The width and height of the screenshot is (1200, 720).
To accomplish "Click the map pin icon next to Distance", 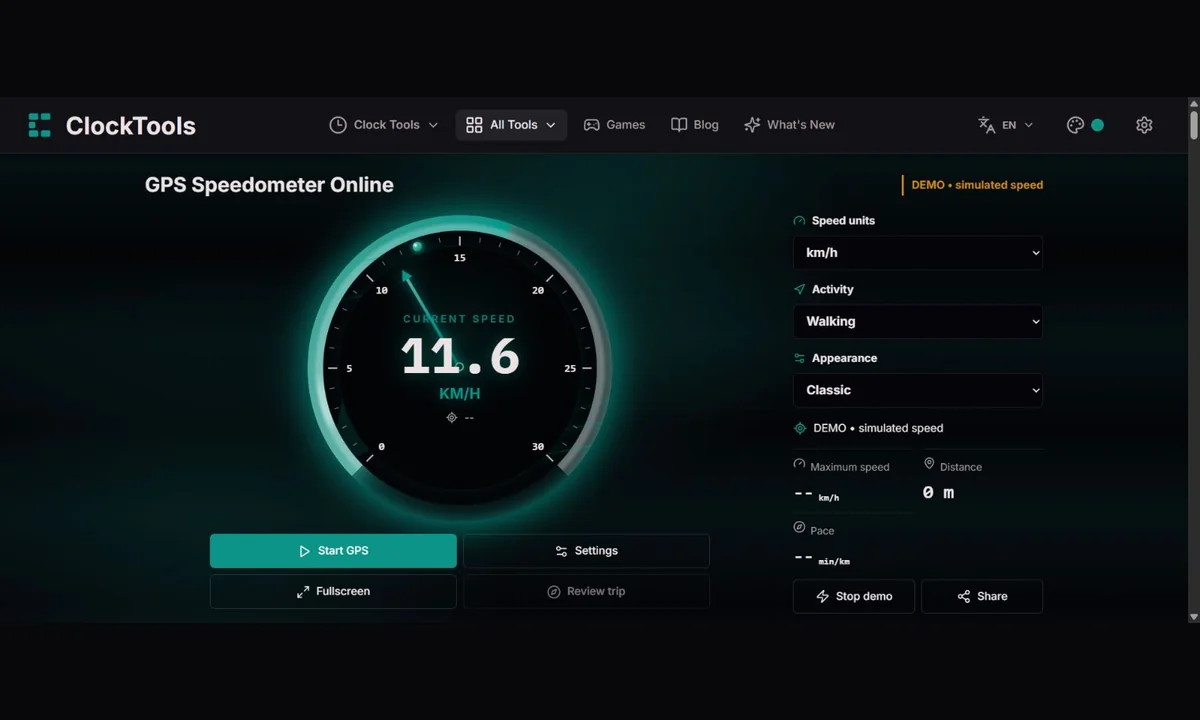I will pos(929,464).
